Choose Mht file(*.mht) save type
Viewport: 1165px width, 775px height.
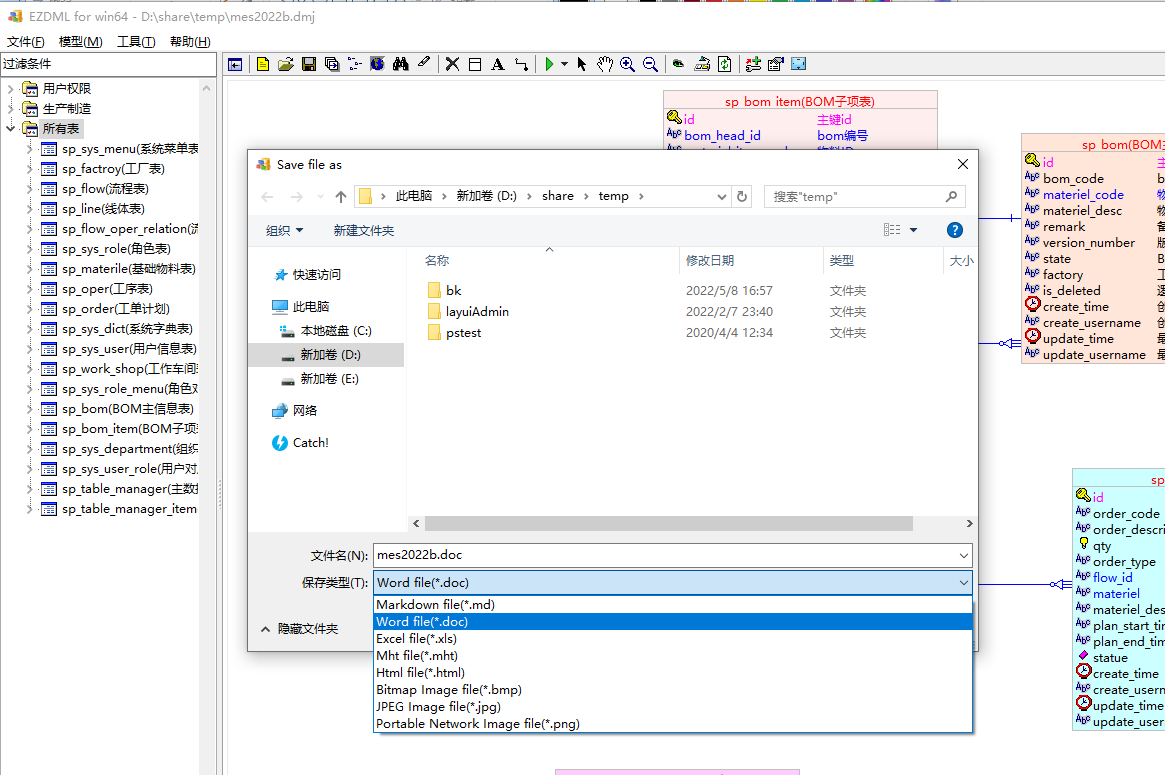(672, 656)
